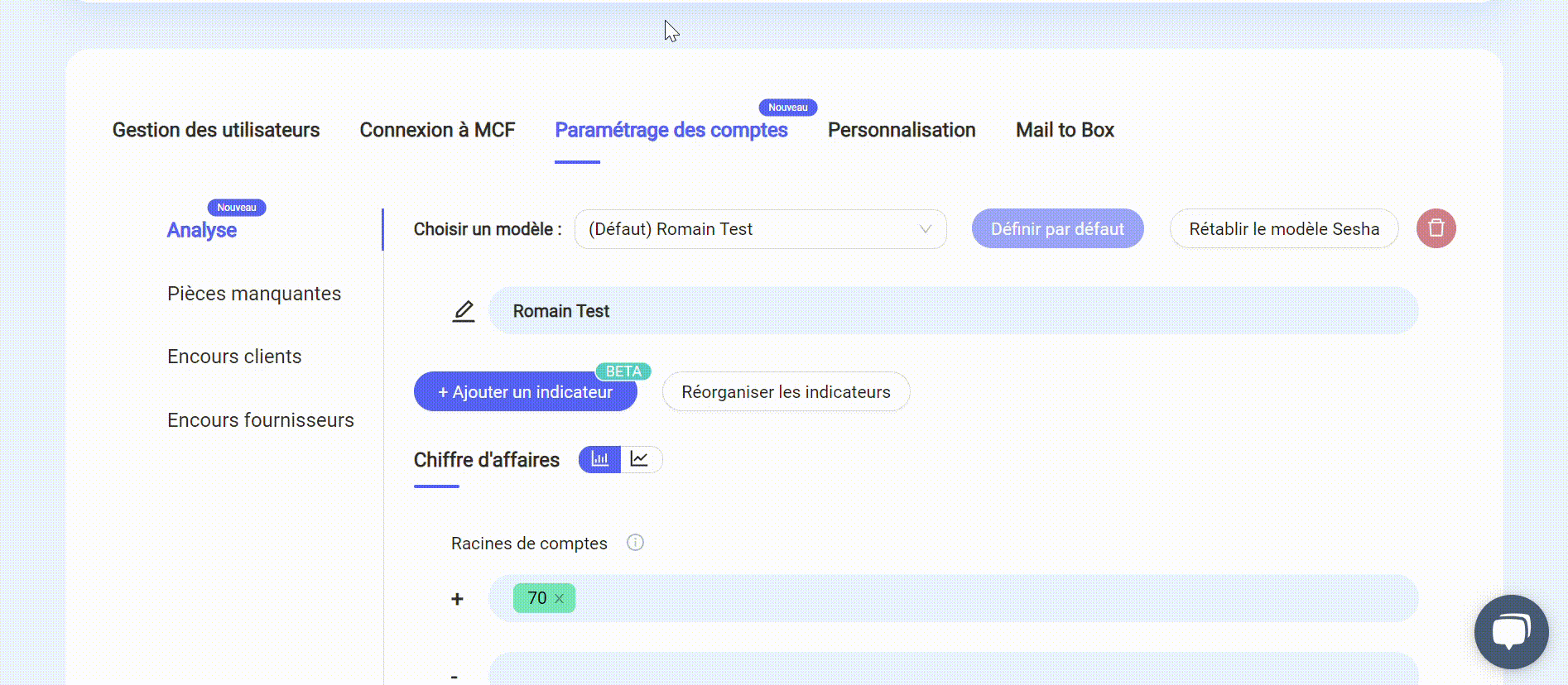Viewport: 1568px width, 685px height.
Task: Remove the 70 account tag
Action: click(560, 599)
